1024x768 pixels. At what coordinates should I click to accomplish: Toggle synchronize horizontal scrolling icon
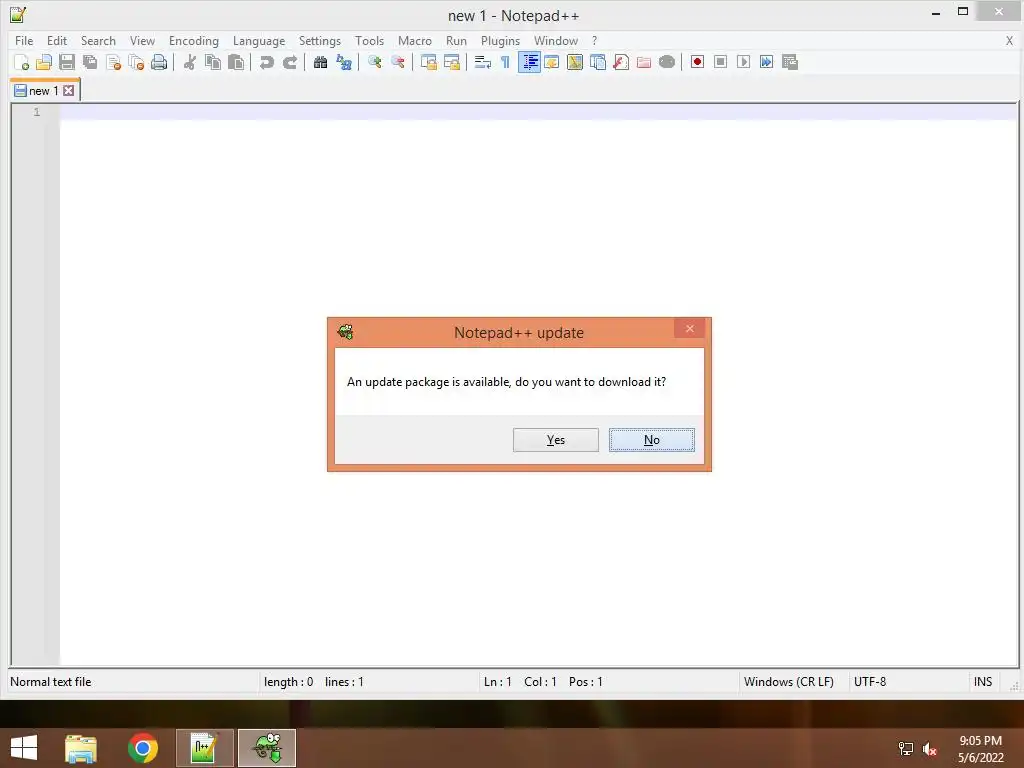[452, 62]
